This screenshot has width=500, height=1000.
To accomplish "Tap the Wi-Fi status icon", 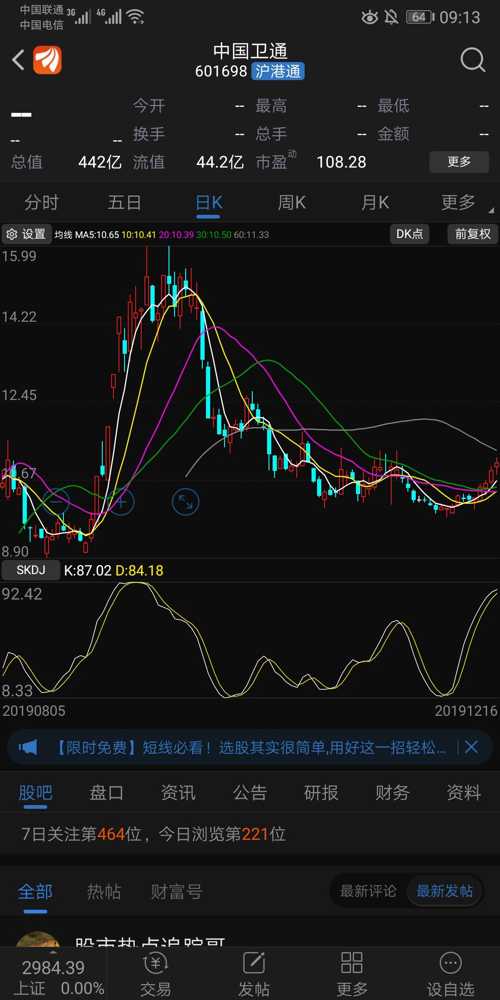I will pyautogui.click(x=135, y=17).
